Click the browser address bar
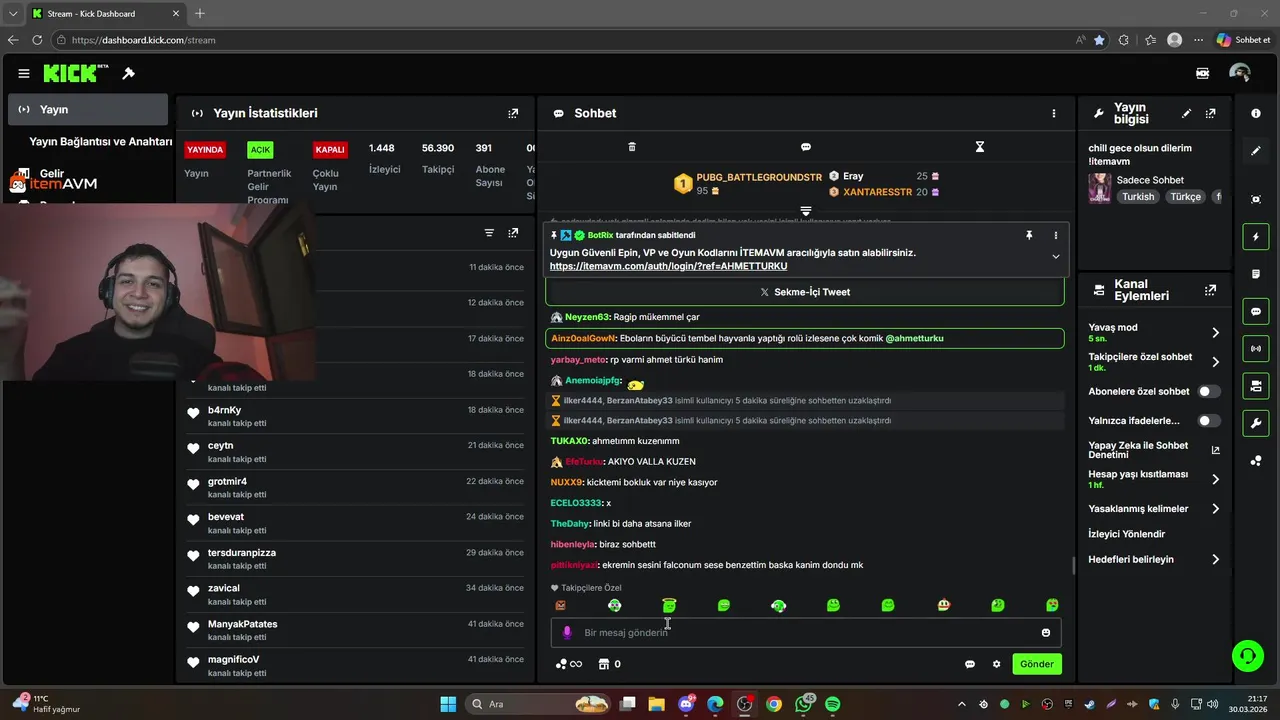The height and width of the screenshot is (720, 1280). [x=560, y=40]
